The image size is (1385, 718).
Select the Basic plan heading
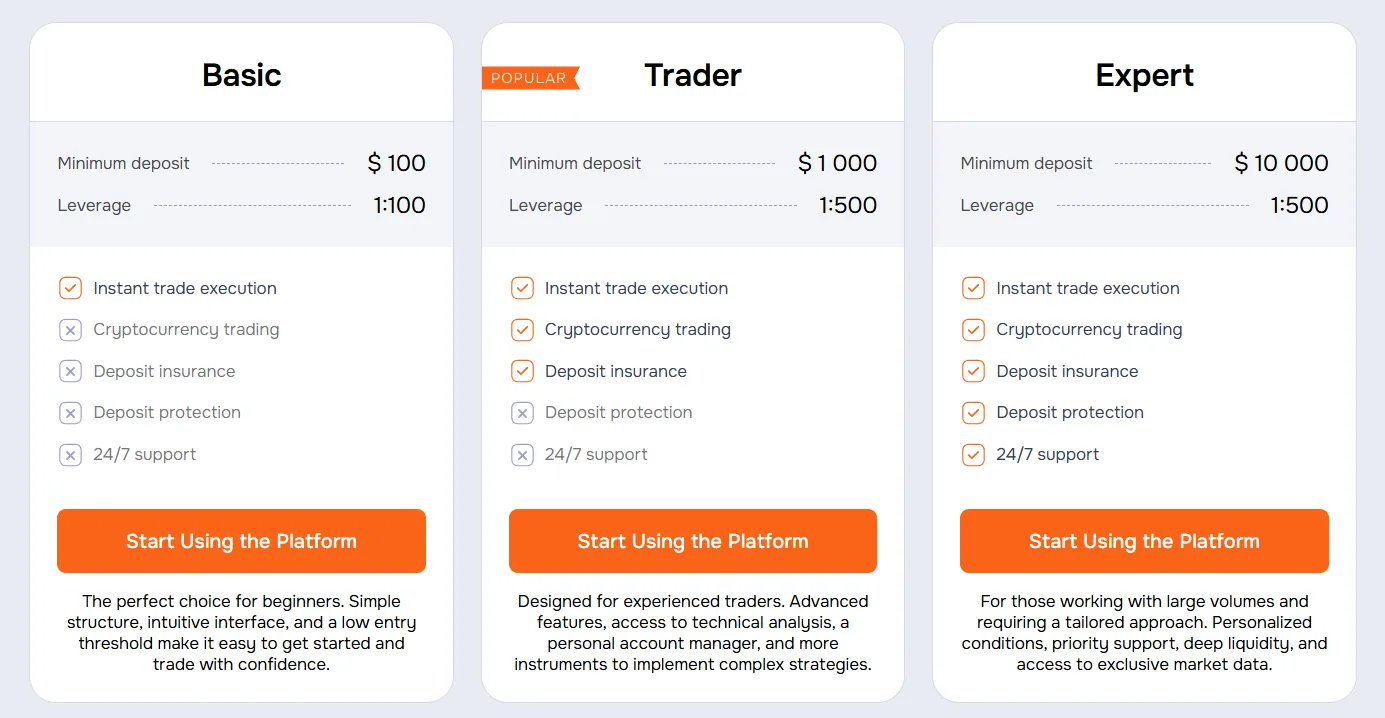pyautogui.click(x=242, y=75)
